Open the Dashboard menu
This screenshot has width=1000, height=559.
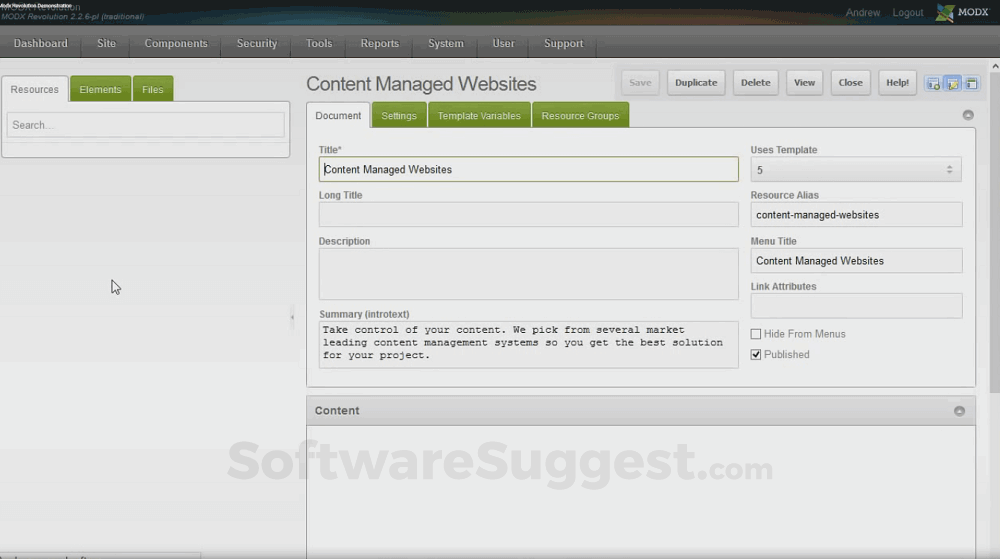tap(41, 43)
